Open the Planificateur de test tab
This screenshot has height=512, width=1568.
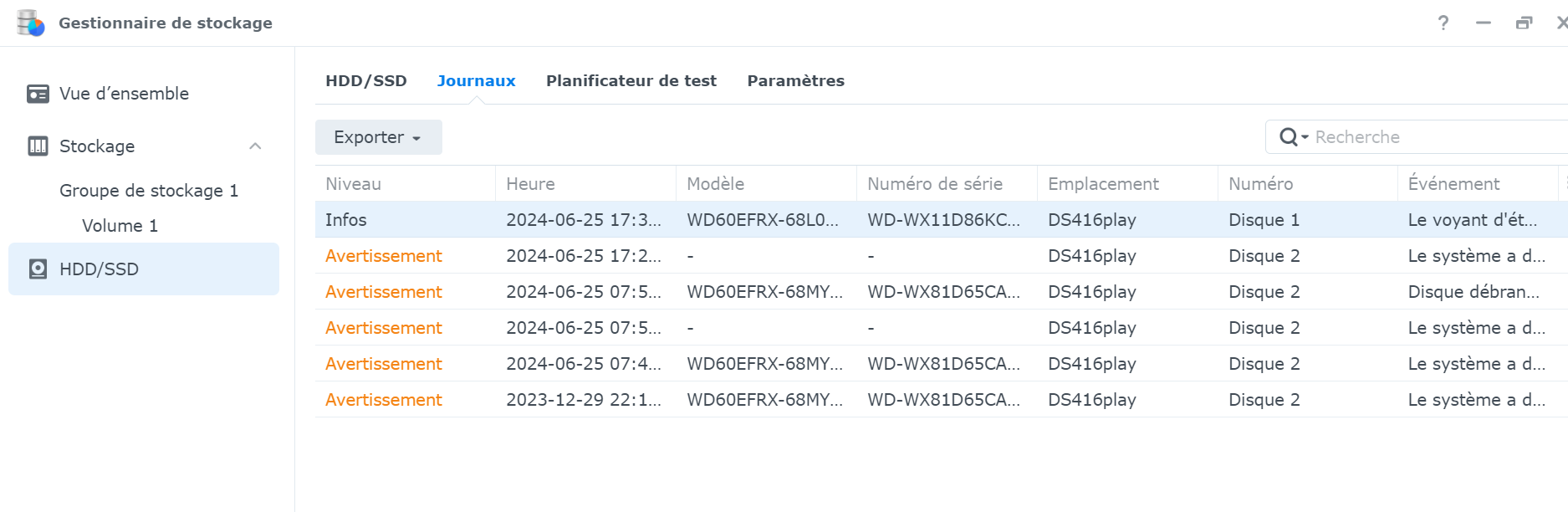tap(631, 81)
